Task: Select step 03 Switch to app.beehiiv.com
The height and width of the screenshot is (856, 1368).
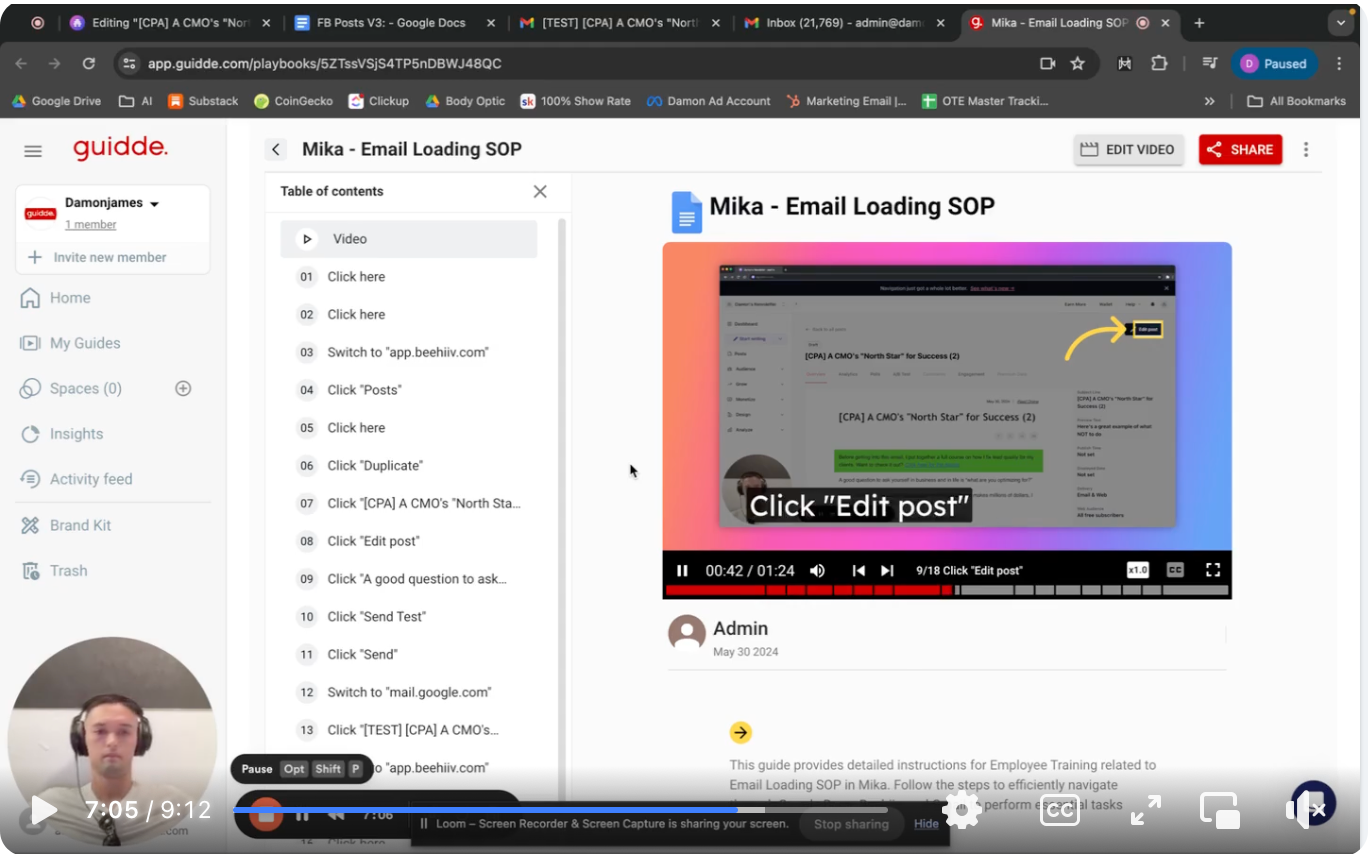Action: tap(408, 352)
